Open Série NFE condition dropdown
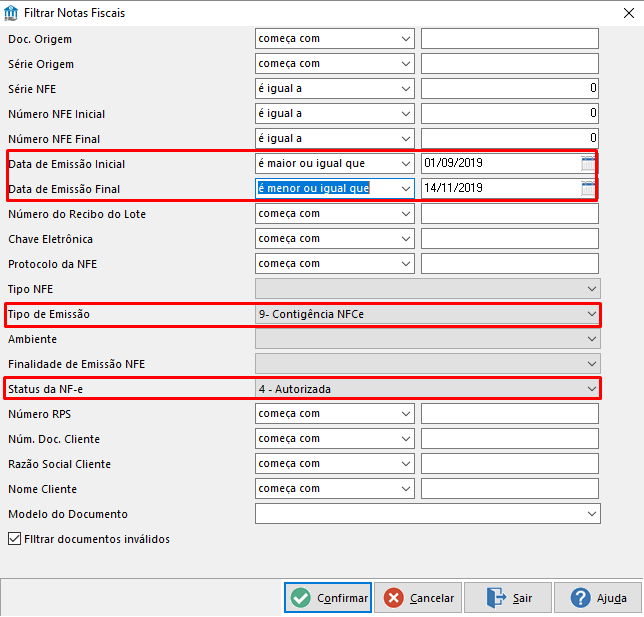The image size is (644, 617). coord(335,89)
